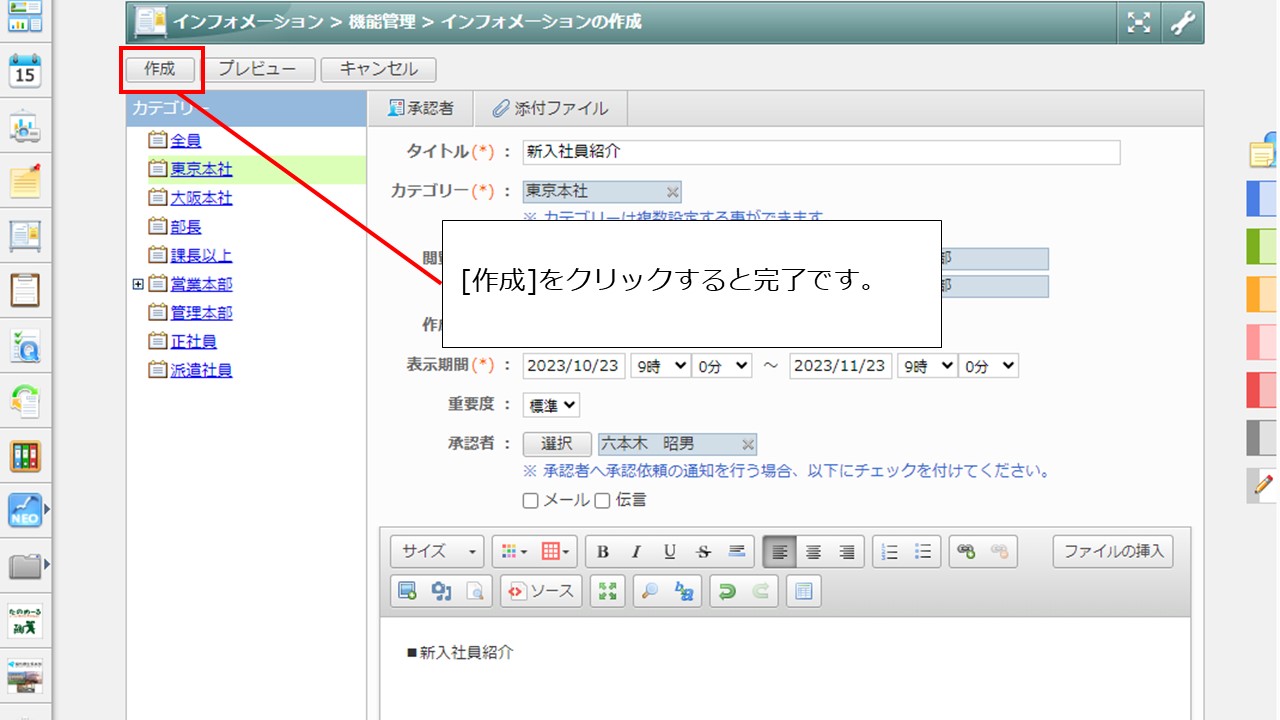Remove the 東京本社 category tag
Viewport: 1280px width, 720px height.
(x=672, y=192)
